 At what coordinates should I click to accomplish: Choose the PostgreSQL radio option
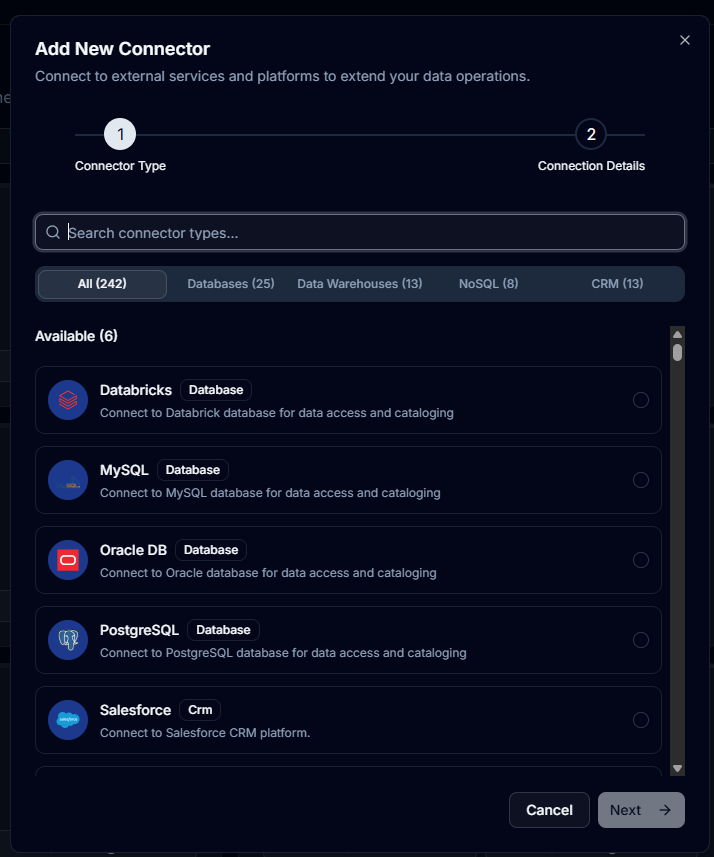(641, 640)
